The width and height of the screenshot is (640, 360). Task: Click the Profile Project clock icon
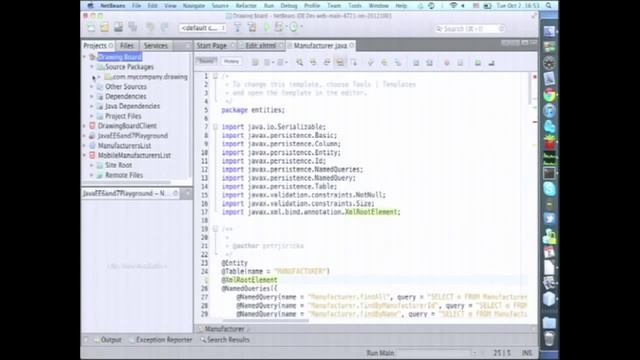[x=294, y=27]
